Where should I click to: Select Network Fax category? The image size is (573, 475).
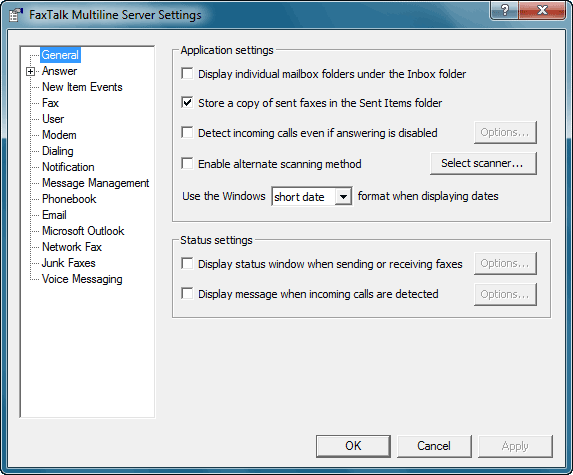click(x=72, y=247)
